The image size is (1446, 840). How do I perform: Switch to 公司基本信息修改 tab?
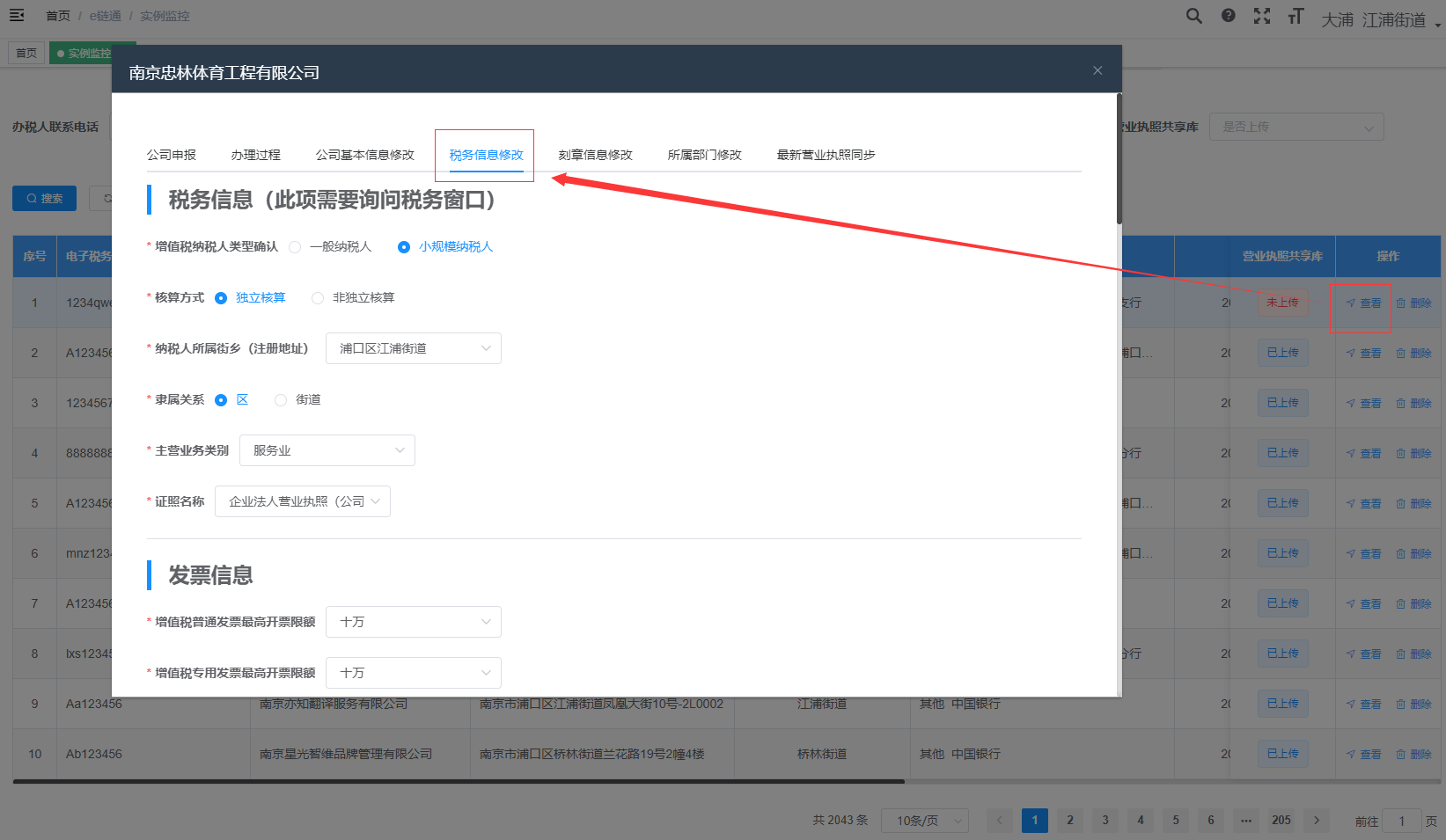point(365,155)
